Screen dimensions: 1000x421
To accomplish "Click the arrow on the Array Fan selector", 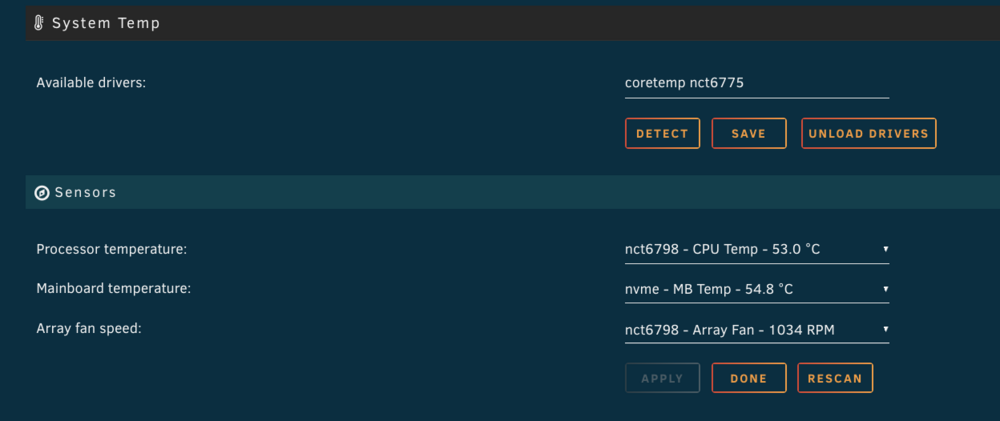I will 885,329.
